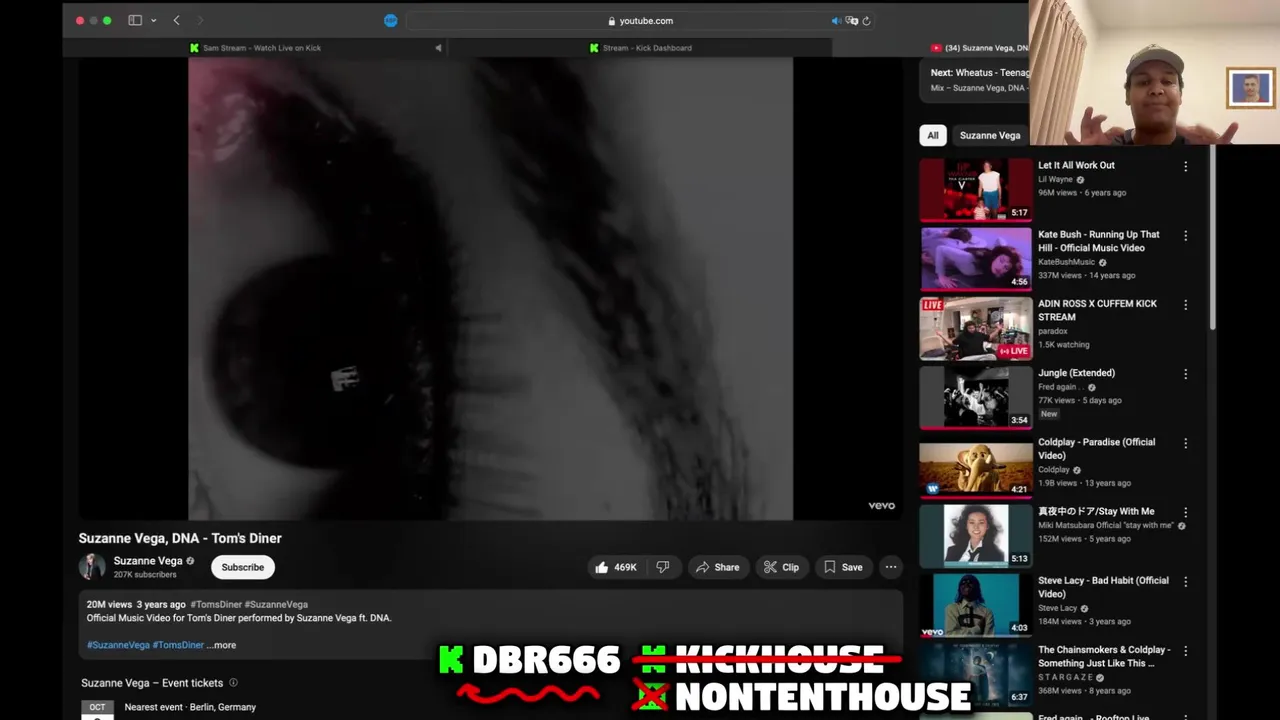Open the Stay With Me Miki Matsubara thumbnail

click(x=976, y=535)
